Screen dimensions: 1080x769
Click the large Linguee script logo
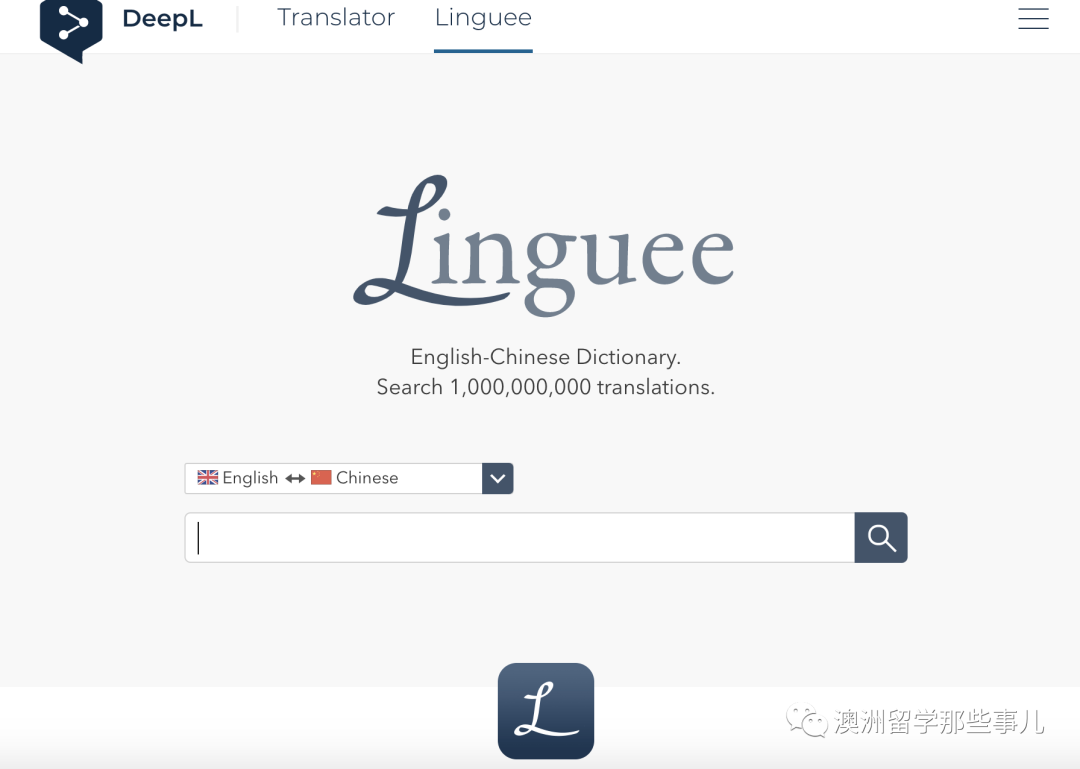click(544, 245)
